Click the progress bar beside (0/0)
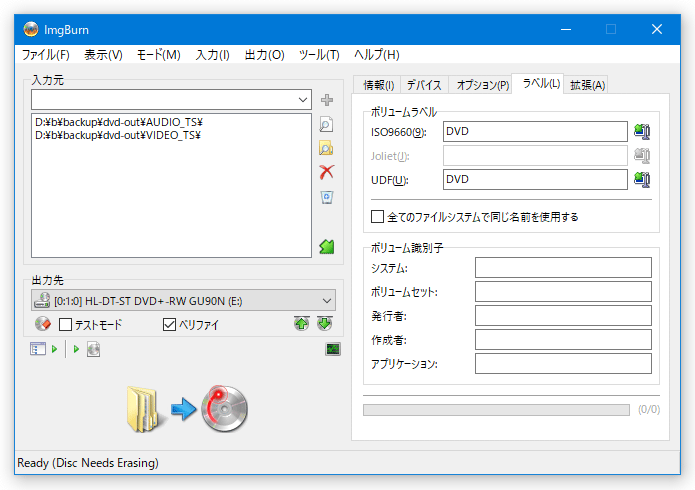 click(x=496, y=410)
